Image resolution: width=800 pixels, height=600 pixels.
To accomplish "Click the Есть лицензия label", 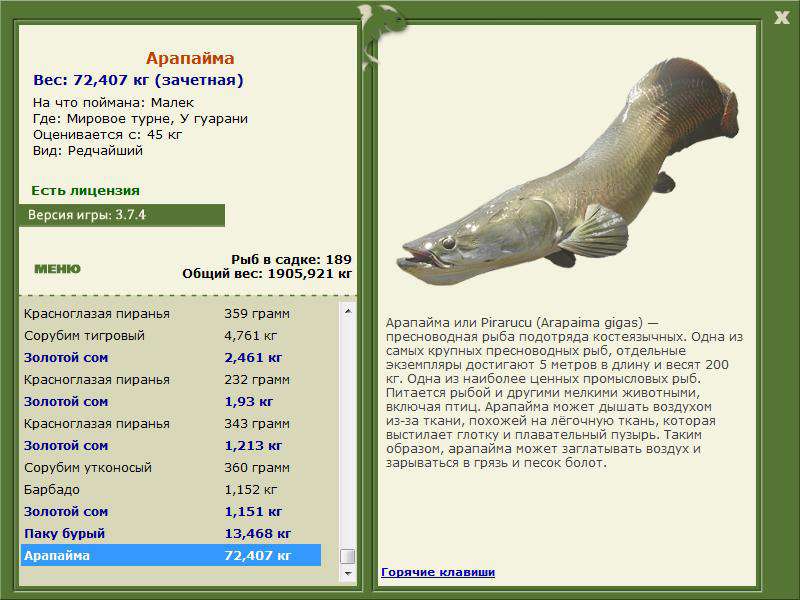I will pyautogui.click(x=85, y=190).
